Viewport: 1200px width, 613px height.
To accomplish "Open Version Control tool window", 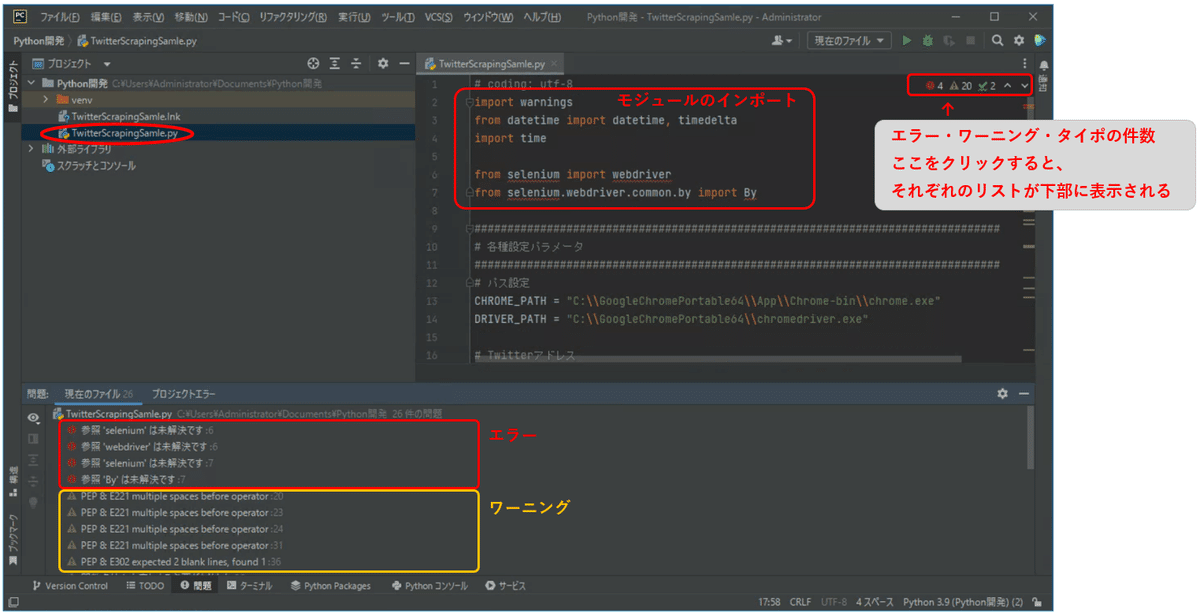I will (x=70, y=586).
